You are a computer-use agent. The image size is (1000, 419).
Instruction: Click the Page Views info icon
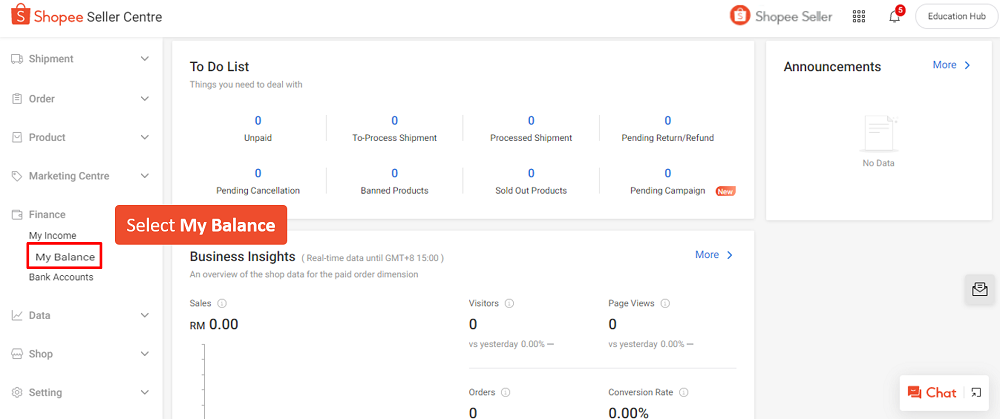(665, 303)
